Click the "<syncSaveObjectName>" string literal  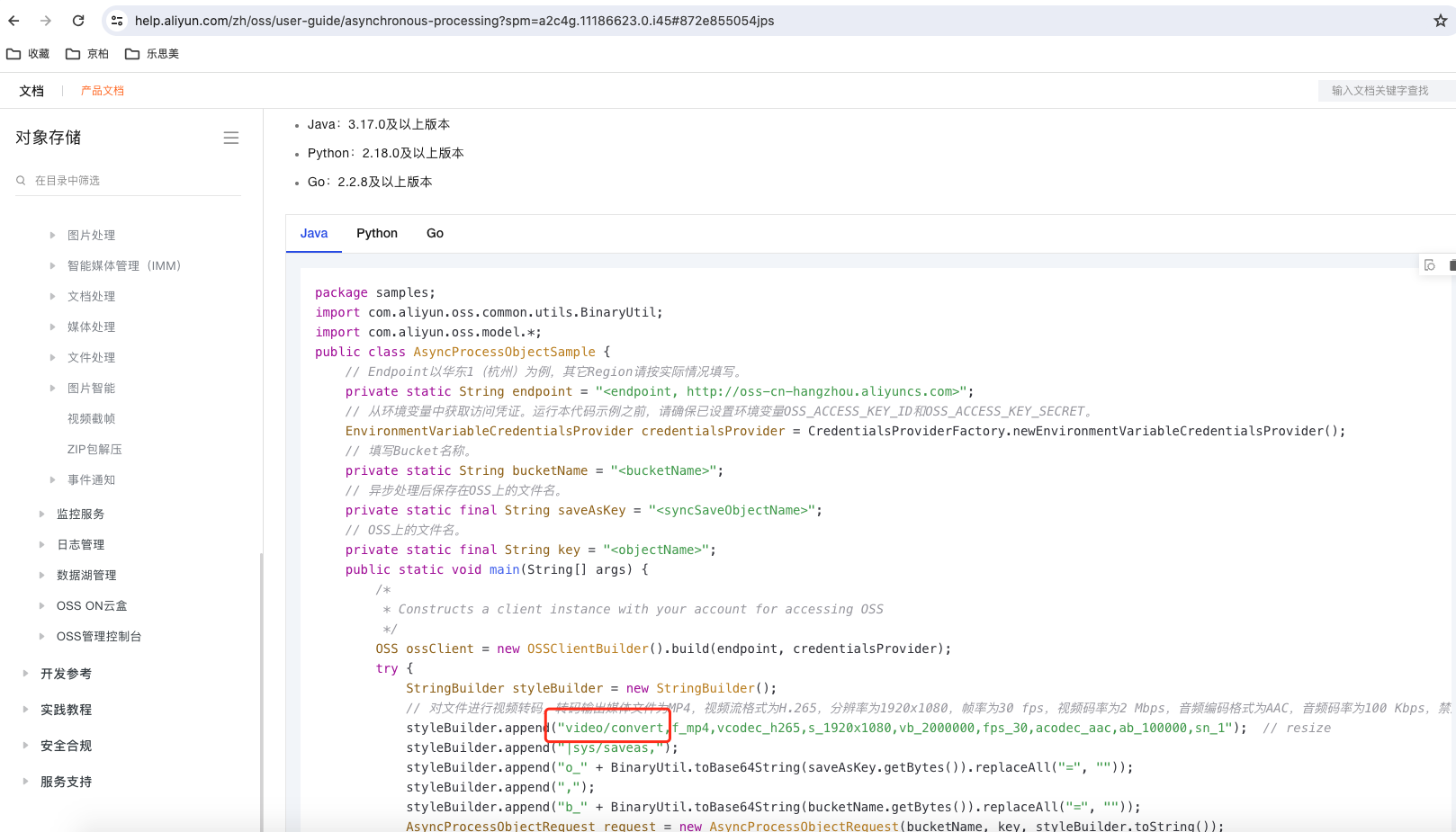click(x=732, y=510)
